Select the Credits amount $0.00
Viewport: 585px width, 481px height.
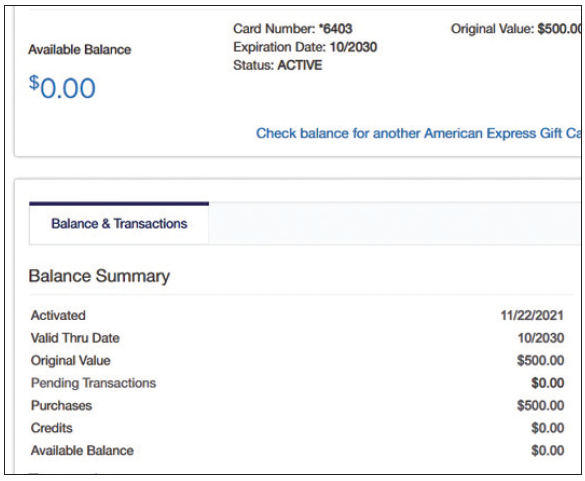coord(547,428)
